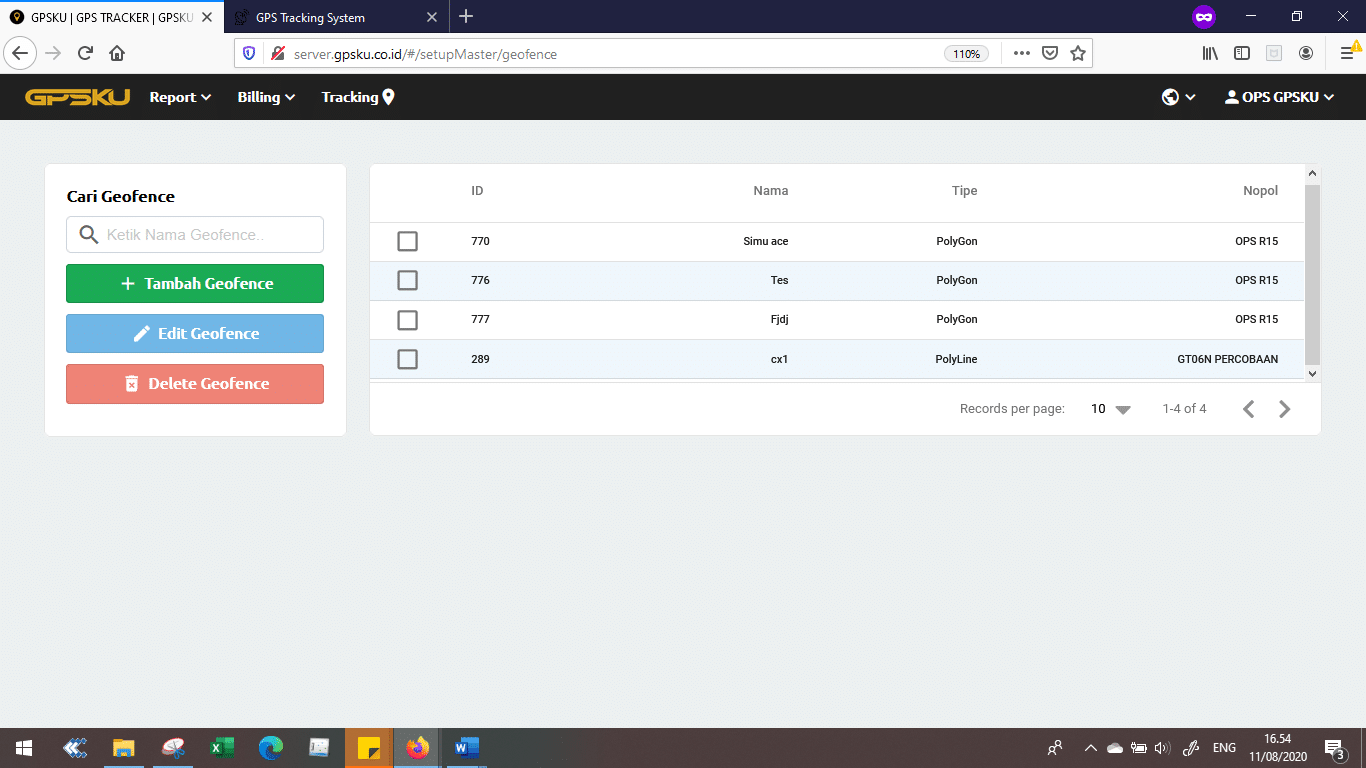Click the Ketik Nama Geofence search field
Viewport: 1366px width, 768px height.
pyautogui.click(x=195, y=235)
